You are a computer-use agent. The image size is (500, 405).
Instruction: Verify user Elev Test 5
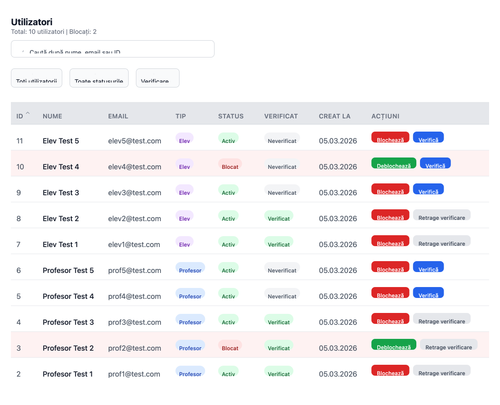pos(428,137)
